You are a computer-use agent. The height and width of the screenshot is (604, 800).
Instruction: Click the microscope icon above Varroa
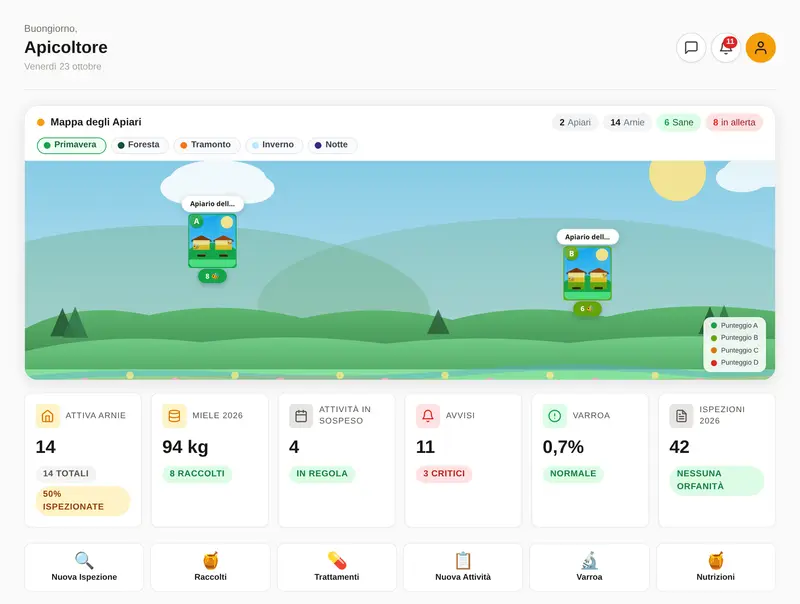click(589, 560)
